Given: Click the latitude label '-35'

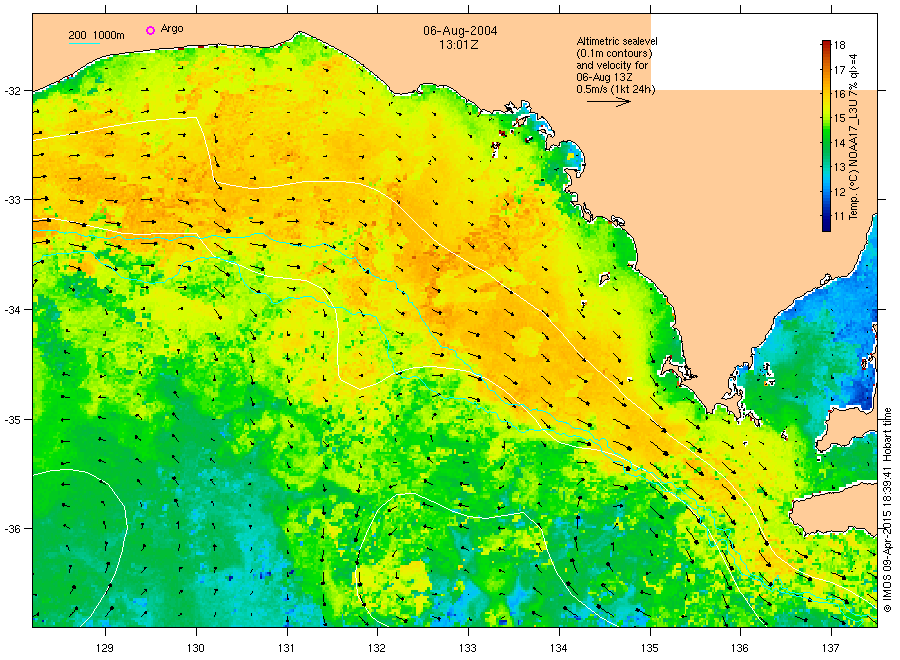Looking at the screenshot, I should (11, 420).
